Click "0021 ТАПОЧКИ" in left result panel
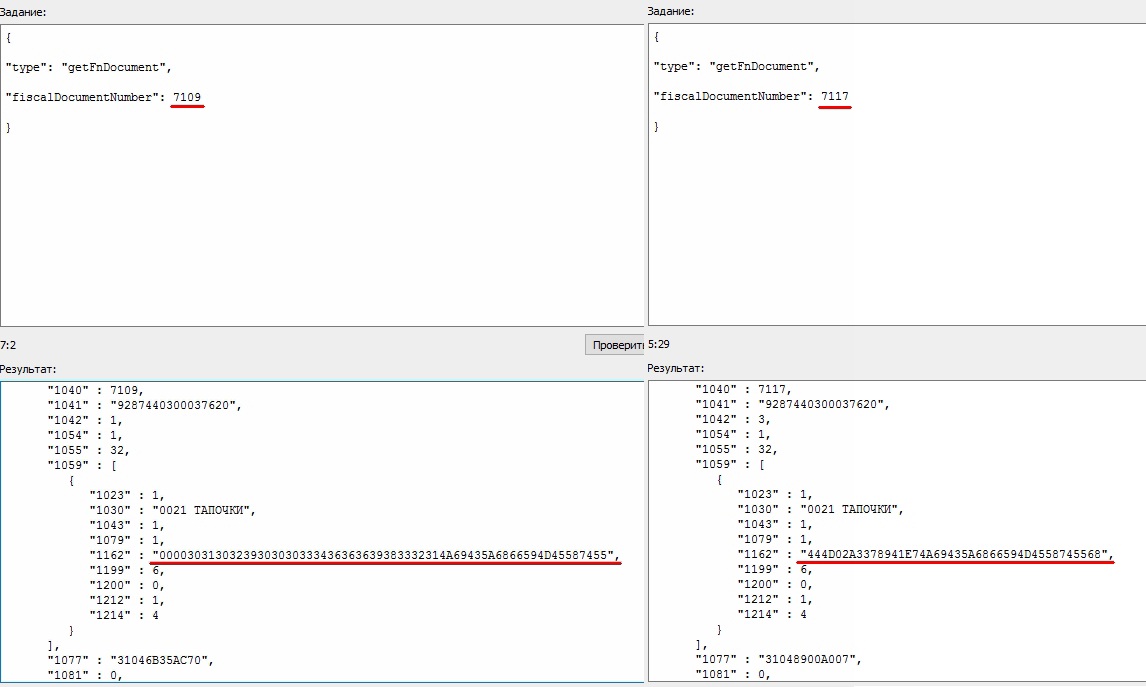Screen dimensions: 1146x687 click(204, 509)
